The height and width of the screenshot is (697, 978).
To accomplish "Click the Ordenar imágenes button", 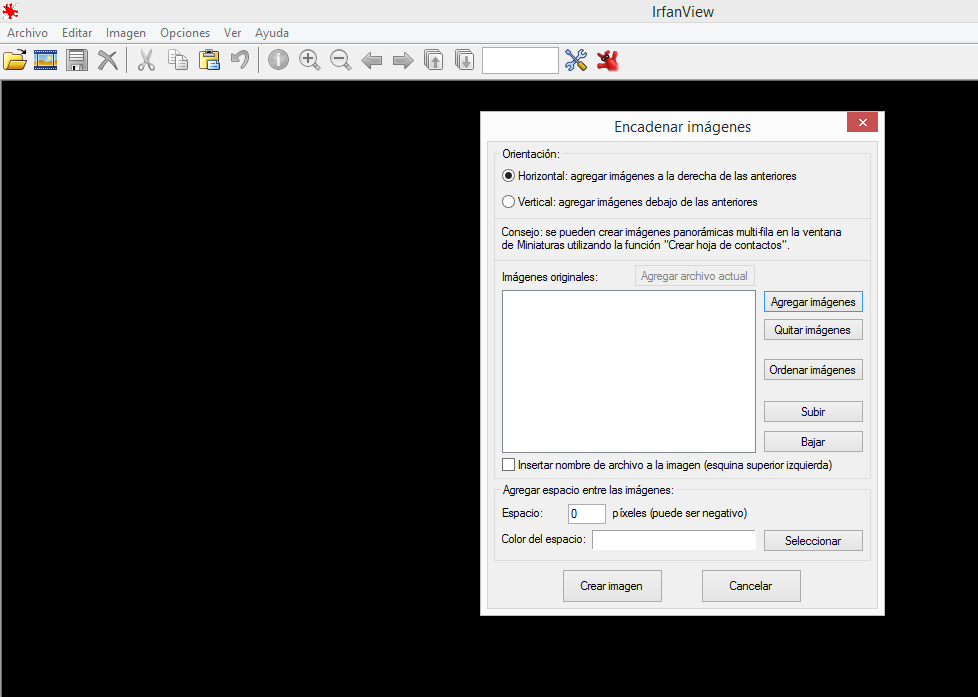I will click(x=813, y=370).
